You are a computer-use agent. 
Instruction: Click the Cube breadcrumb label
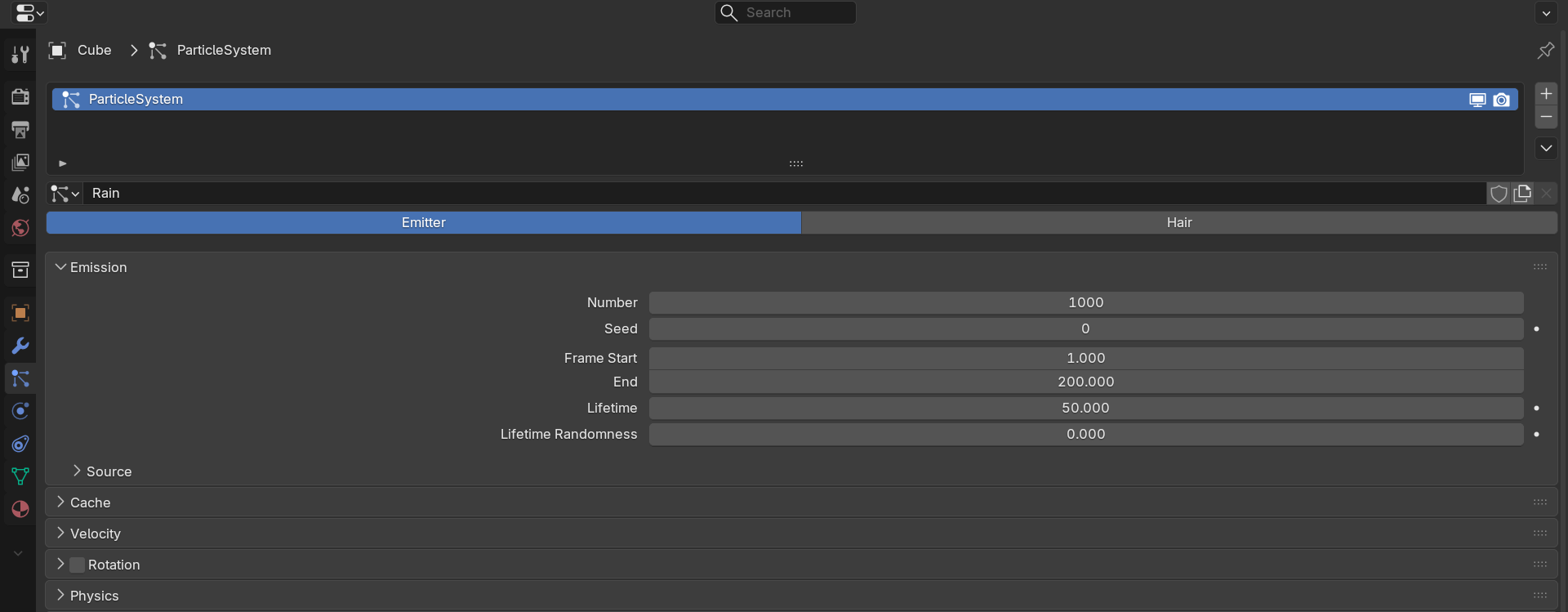coord(95,51)
